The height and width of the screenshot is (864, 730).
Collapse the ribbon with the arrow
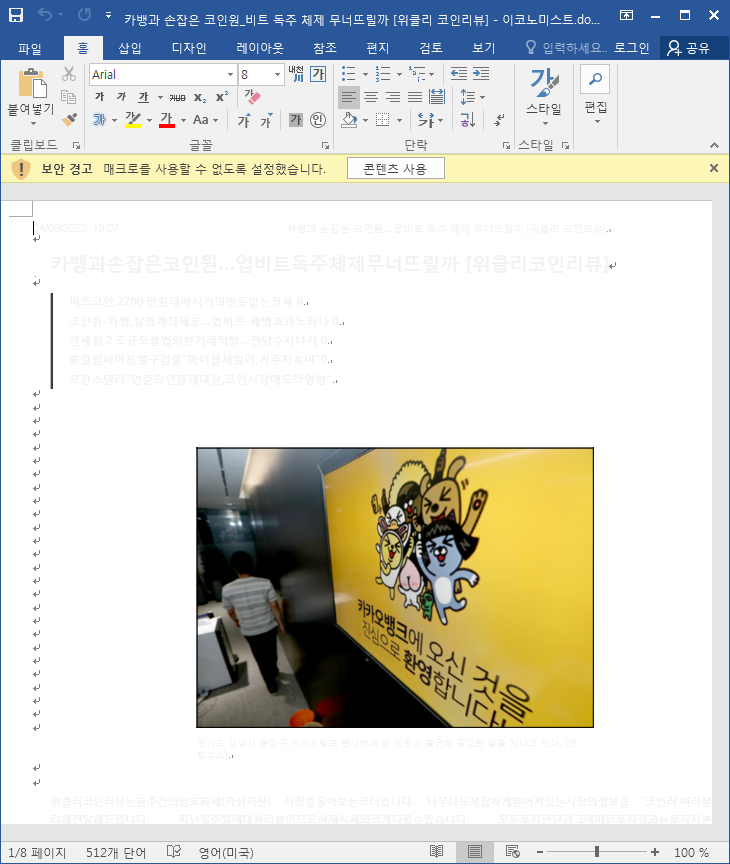tap(715, 145)
